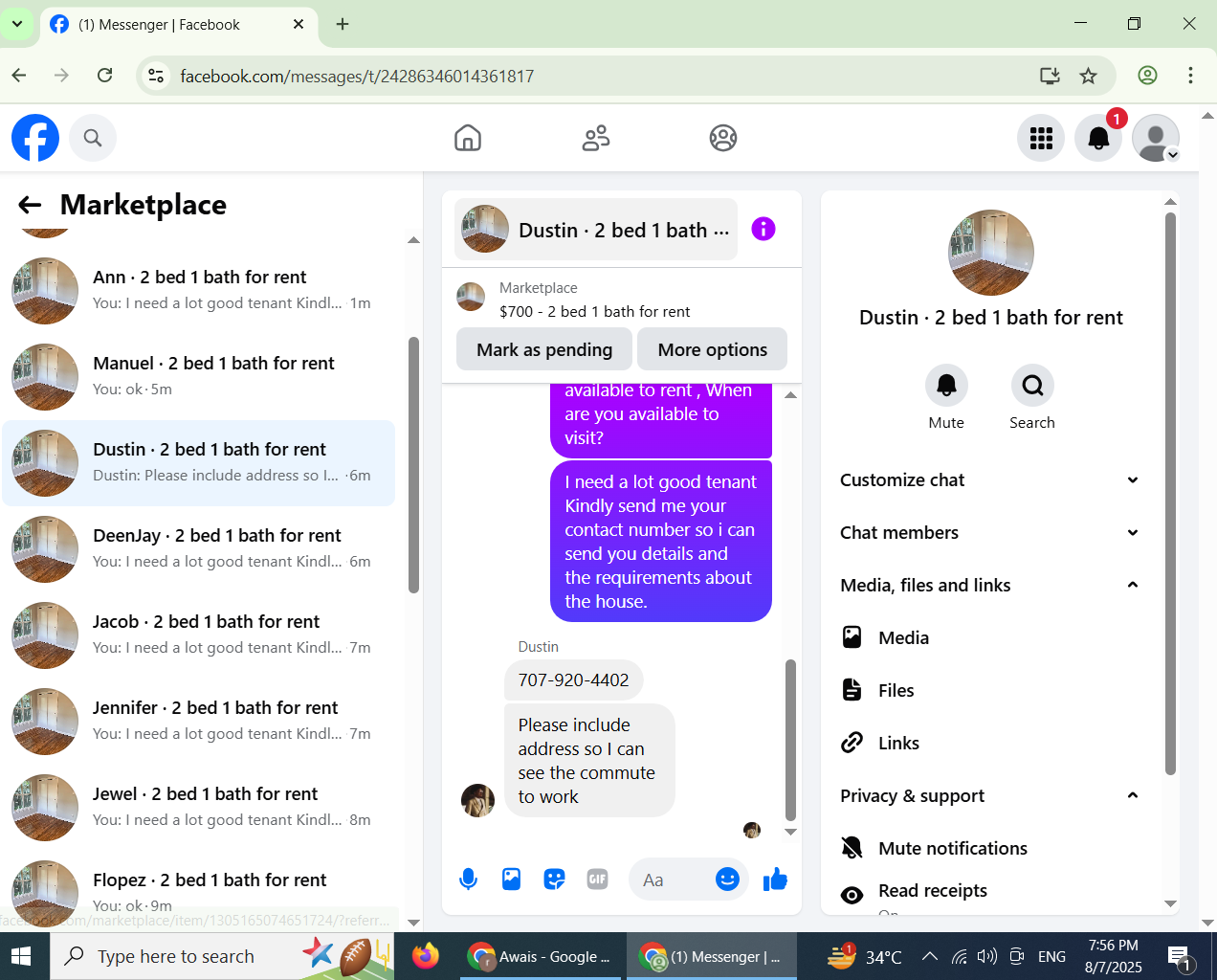
Task: Open Jennifer's conversation in the list
Action: tap(198, 721)
